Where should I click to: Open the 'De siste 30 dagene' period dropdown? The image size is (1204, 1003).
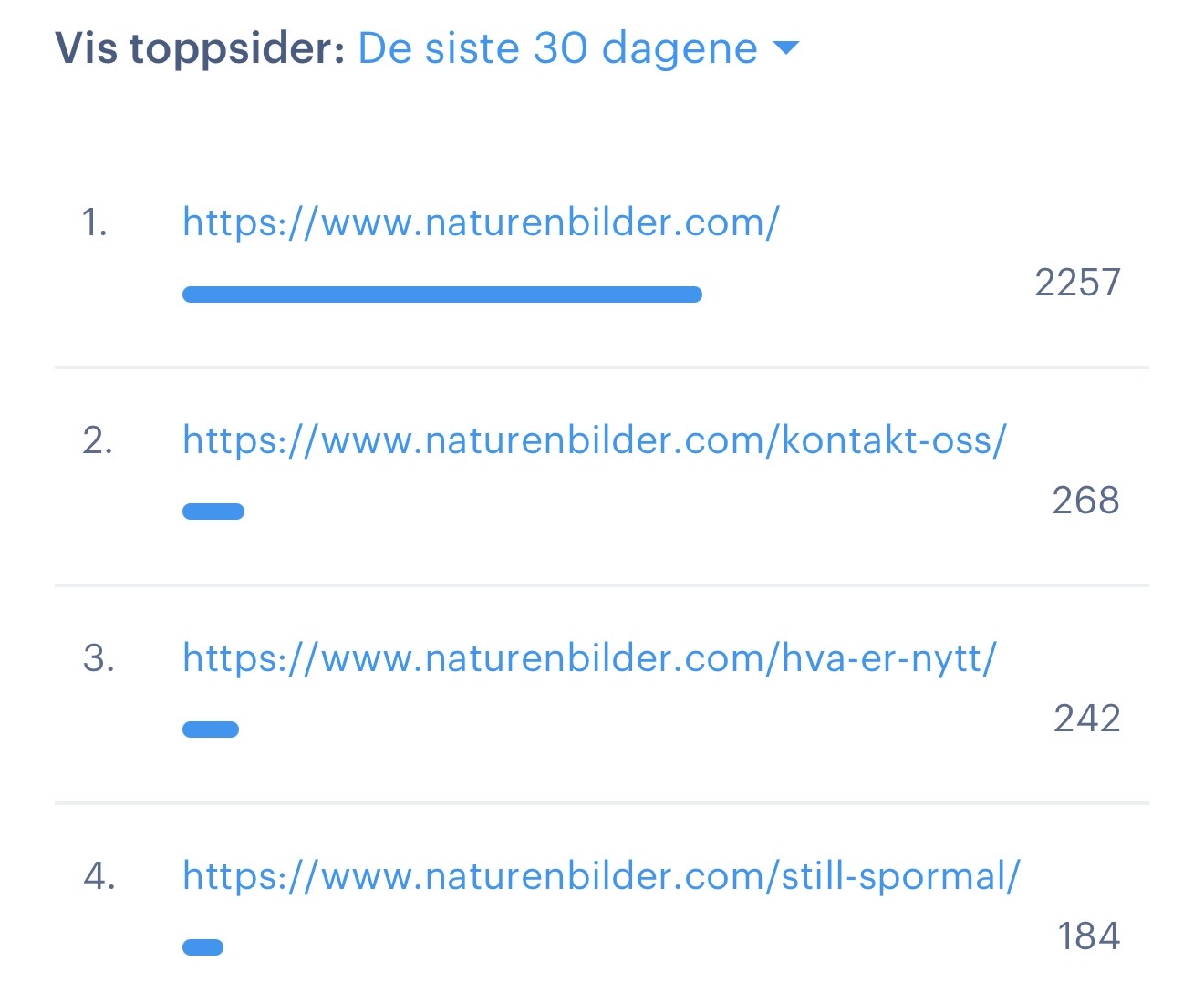[x=578, y=48]
